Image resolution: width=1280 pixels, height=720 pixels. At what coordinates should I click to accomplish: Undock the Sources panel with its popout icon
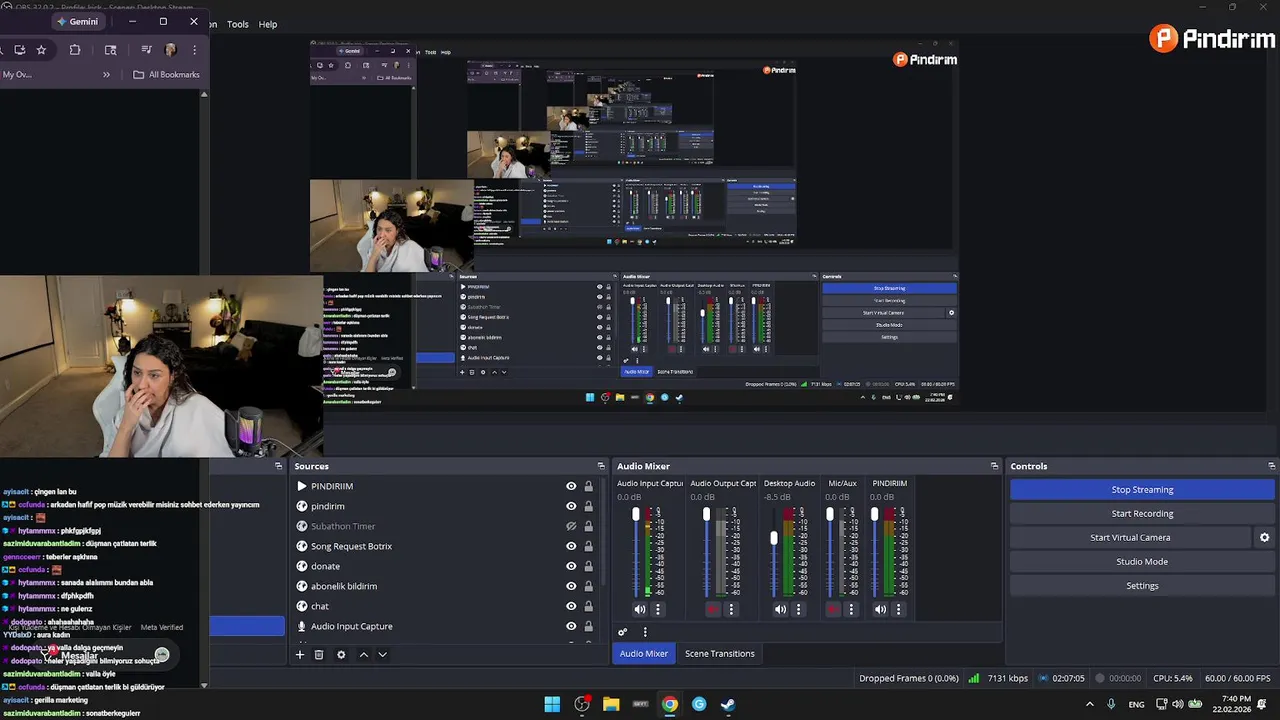pos(601,466)
